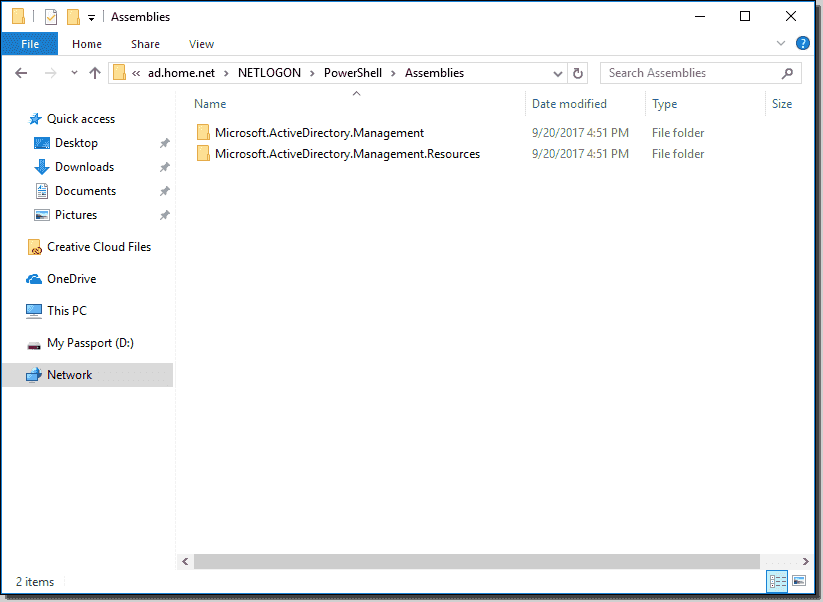823x602 pixels.
Task: Click the Quick access star icon
Action: pos(35,119)
